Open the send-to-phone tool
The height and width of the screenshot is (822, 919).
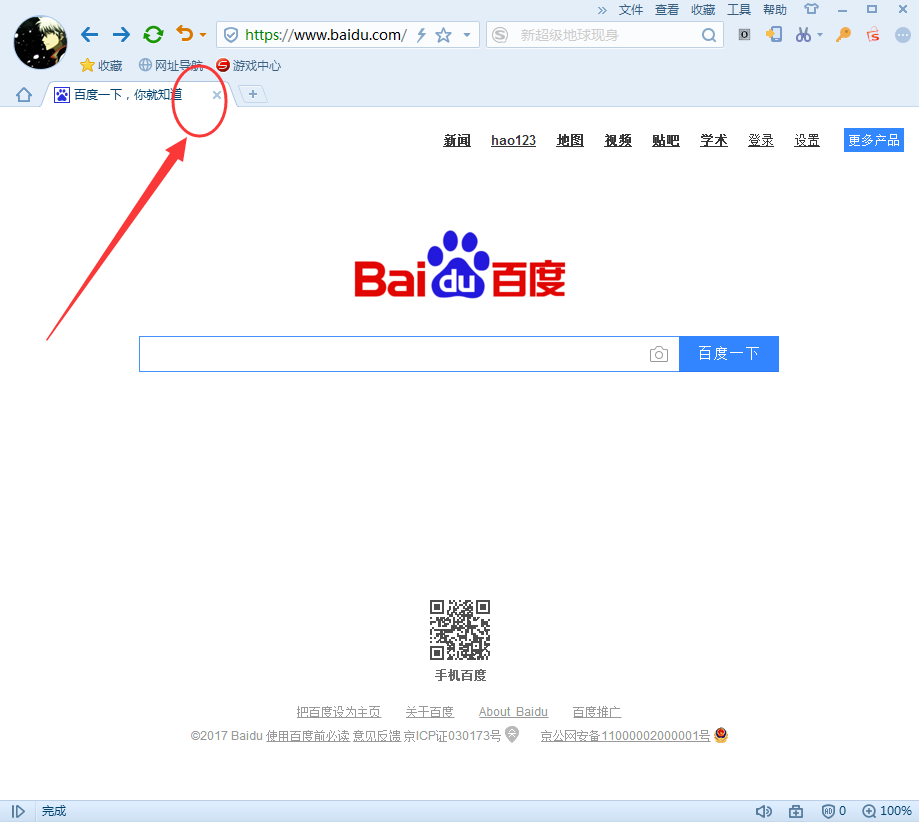click(774, 34)
